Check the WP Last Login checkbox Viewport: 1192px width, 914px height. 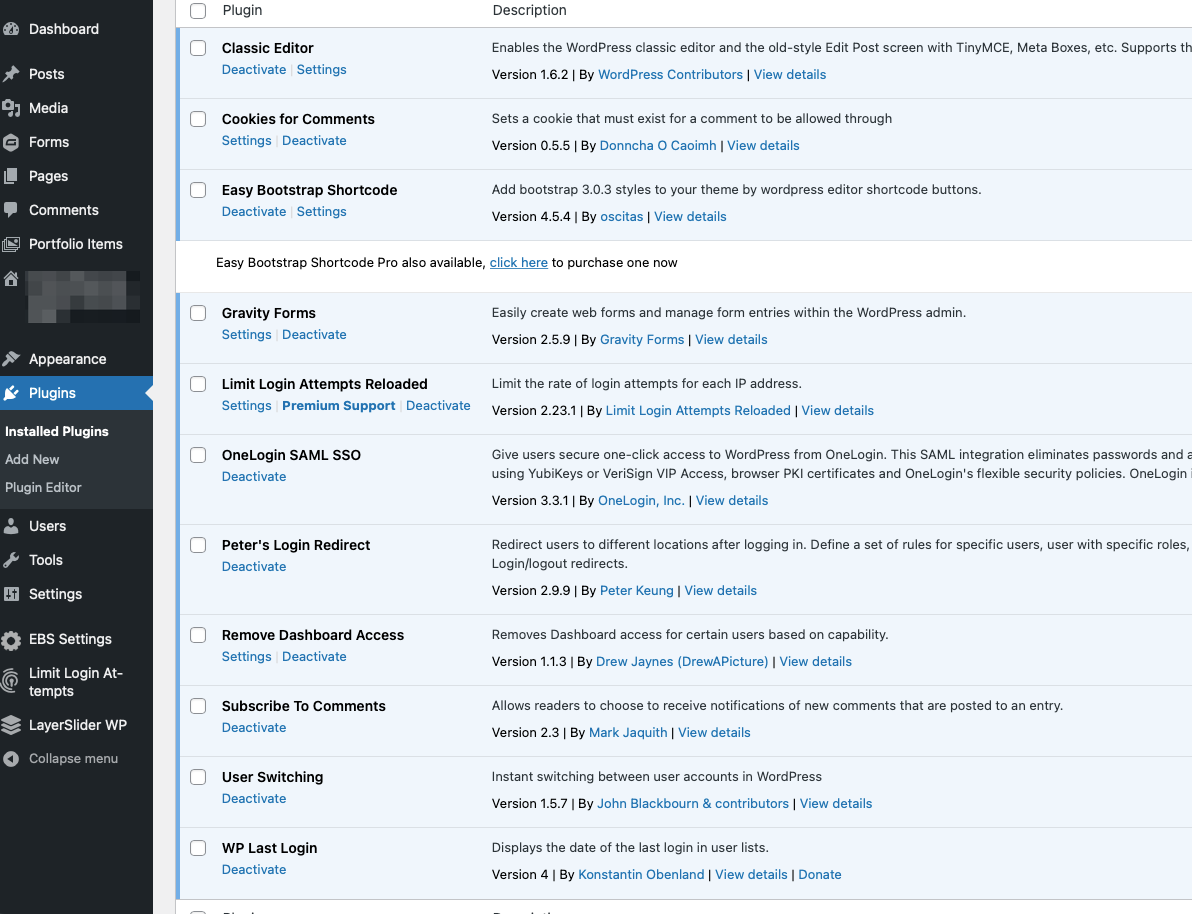pyautogui.click(x=198, y=849)
